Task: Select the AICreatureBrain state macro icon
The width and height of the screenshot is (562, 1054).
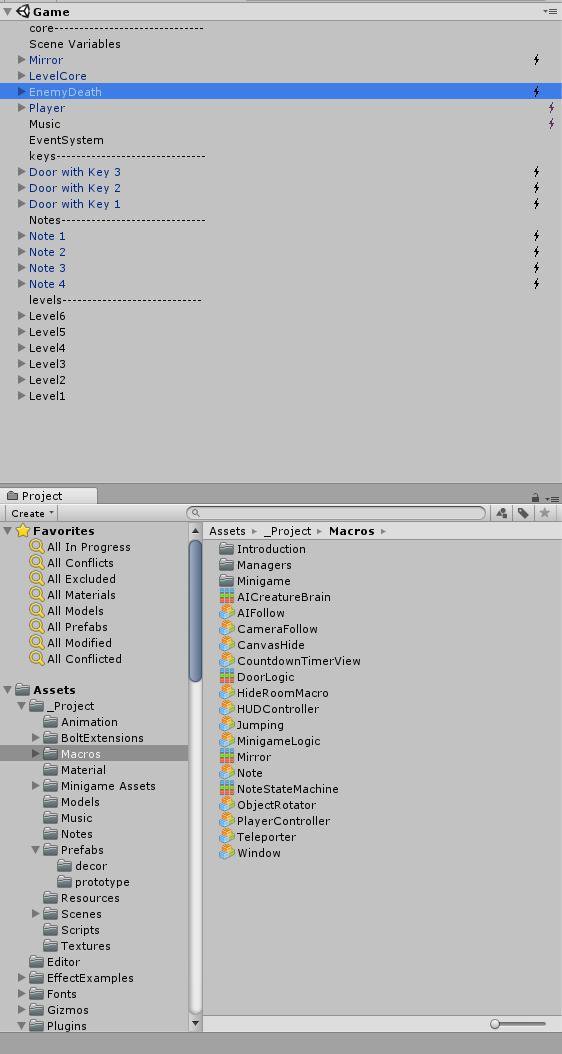Action: pyautogui.click(x=227, y=597)
